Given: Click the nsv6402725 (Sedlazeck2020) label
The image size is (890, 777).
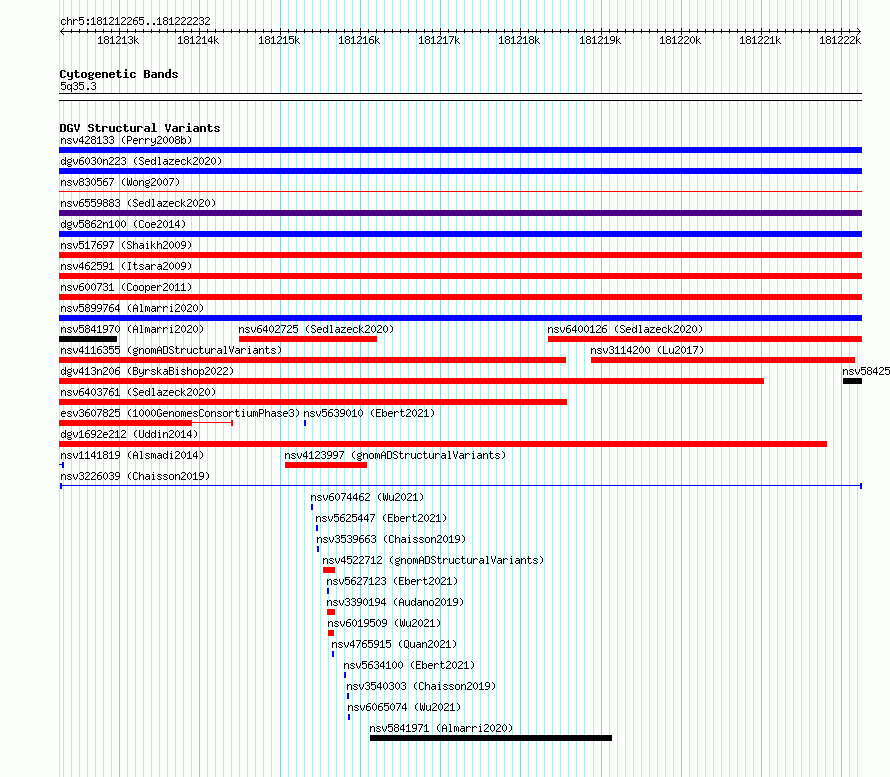Looking at the screenshot, I should pyautogui.click(x=316, y=329).
